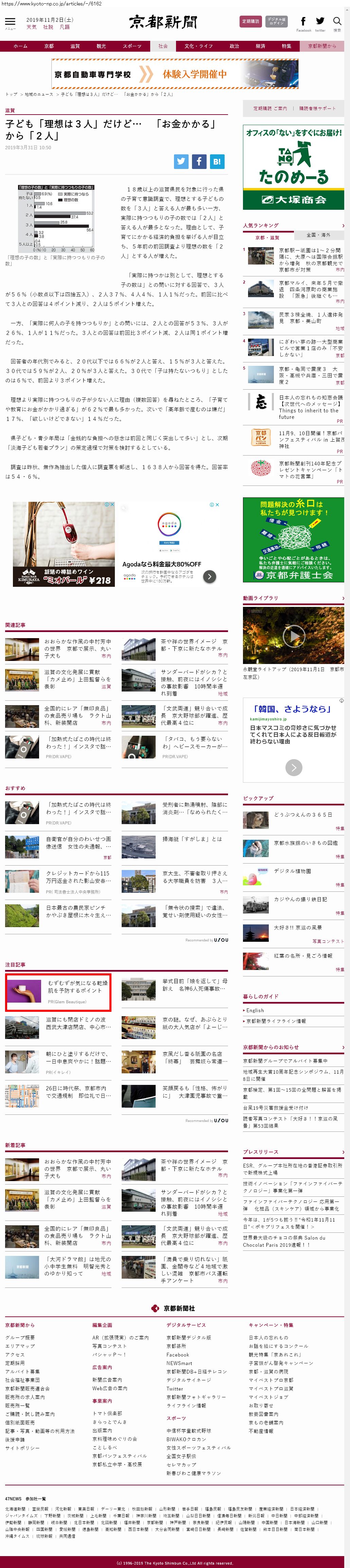Share article via blue Twitter button

(x=181, y=161)
